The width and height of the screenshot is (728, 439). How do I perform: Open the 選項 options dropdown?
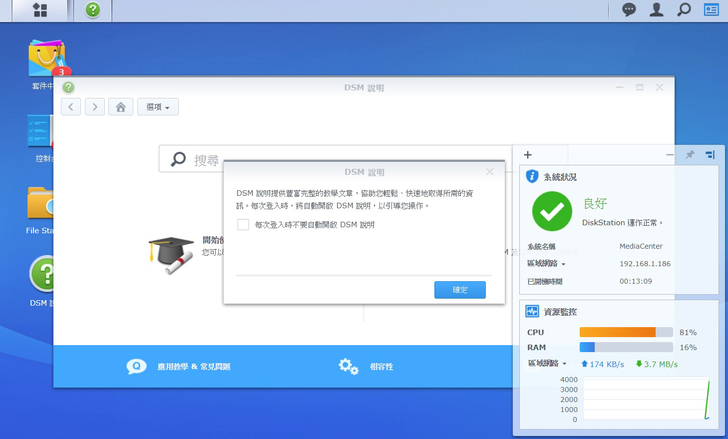[158, 107]
